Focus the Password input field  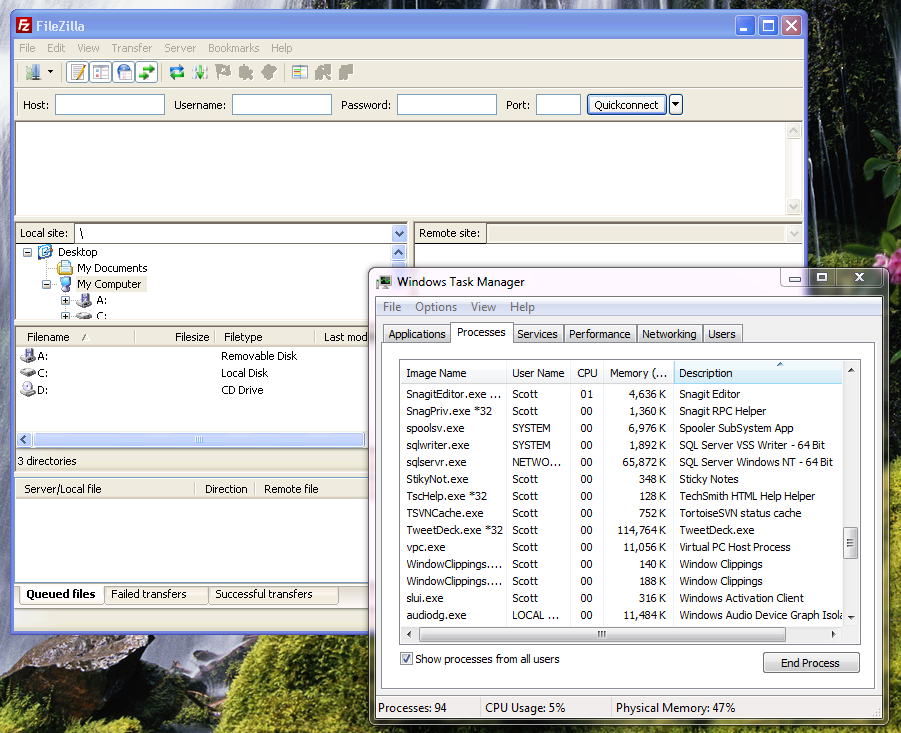point(446,105)
